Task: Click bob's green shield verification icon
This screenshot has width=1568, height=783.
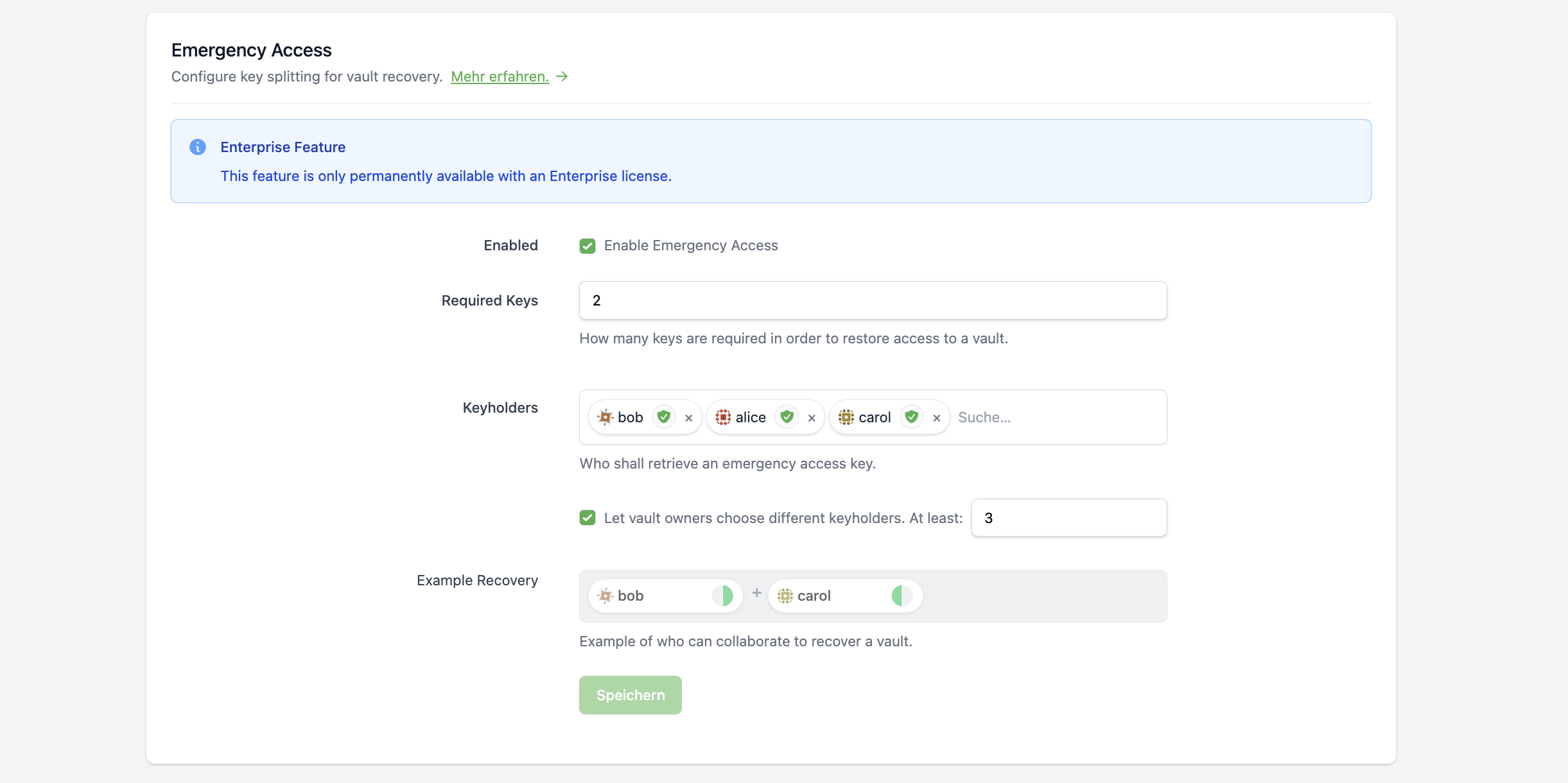Action: coord(664,417)
